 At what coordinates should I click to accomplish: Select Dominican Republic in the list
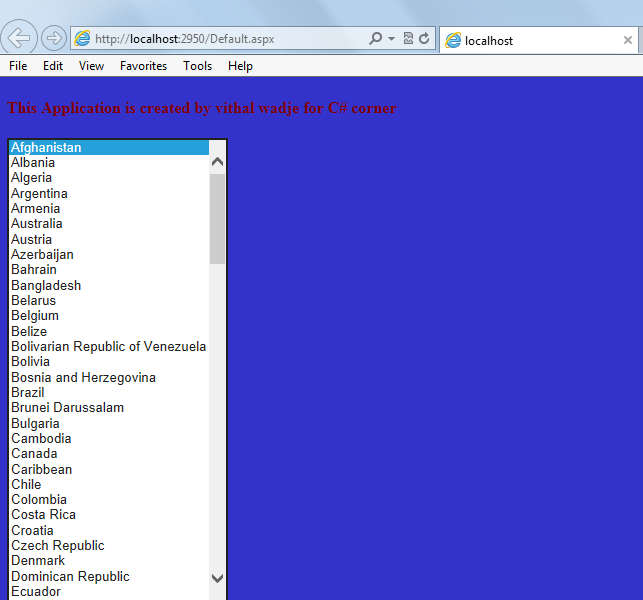click(x=109, y=576)
